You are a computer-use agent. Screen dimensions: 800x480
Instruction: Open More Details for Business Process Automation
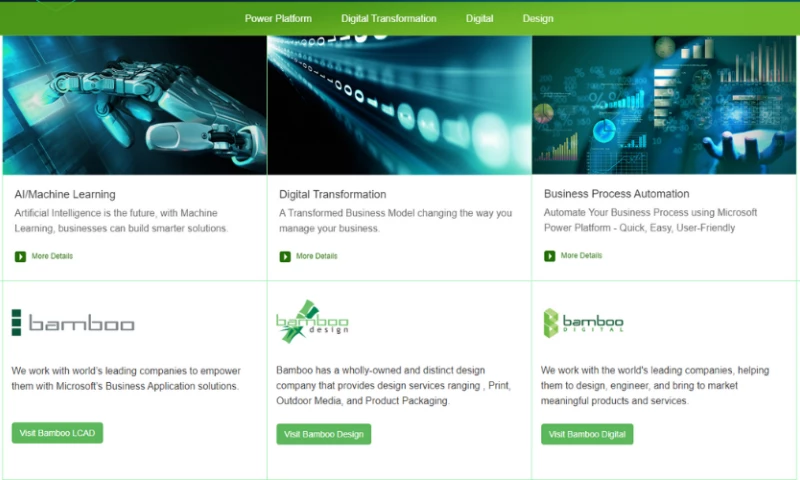point(581,256)
